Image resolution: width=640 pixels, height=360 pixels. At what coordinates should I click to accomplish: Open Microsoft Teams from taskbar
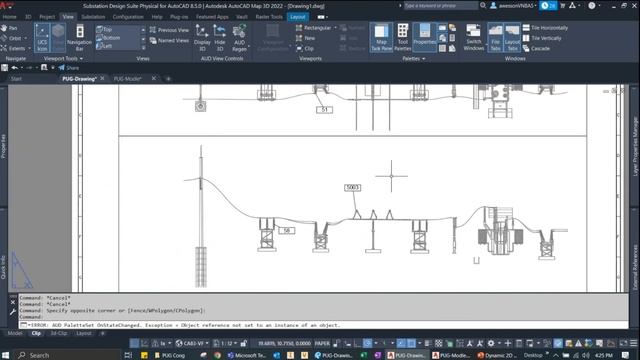[x=247, y=355]
